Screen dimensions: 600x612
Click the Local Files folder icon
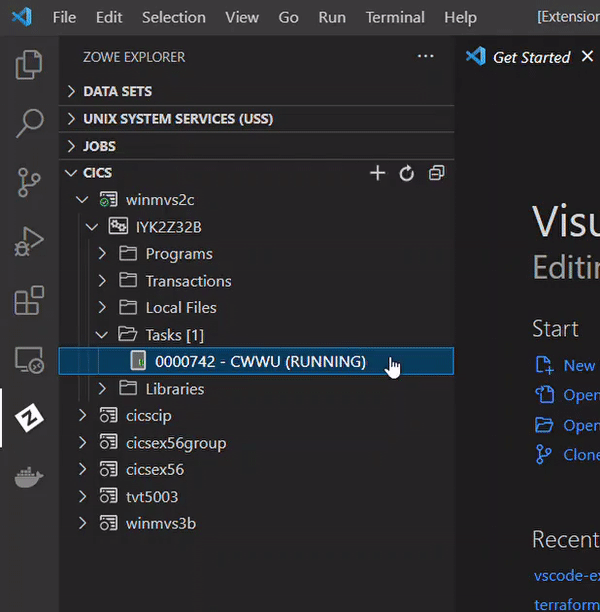(x=128, y=308)
